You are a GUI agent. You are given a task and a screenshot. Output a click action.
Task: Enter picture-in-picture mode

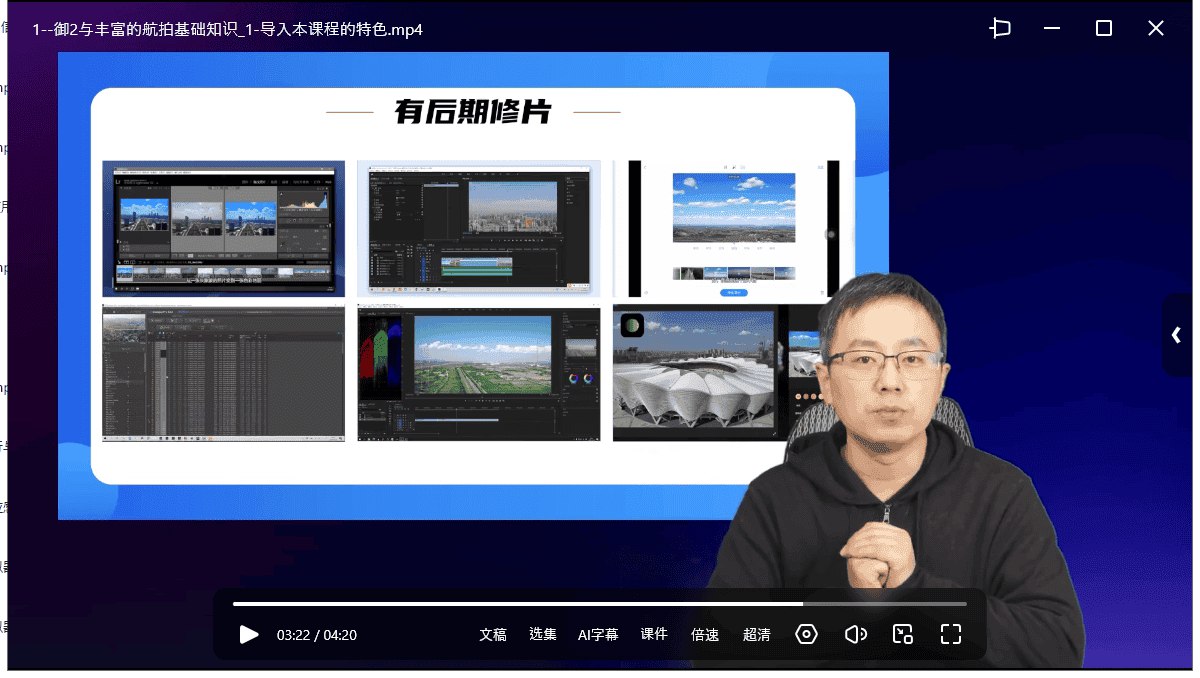point(902,634)
